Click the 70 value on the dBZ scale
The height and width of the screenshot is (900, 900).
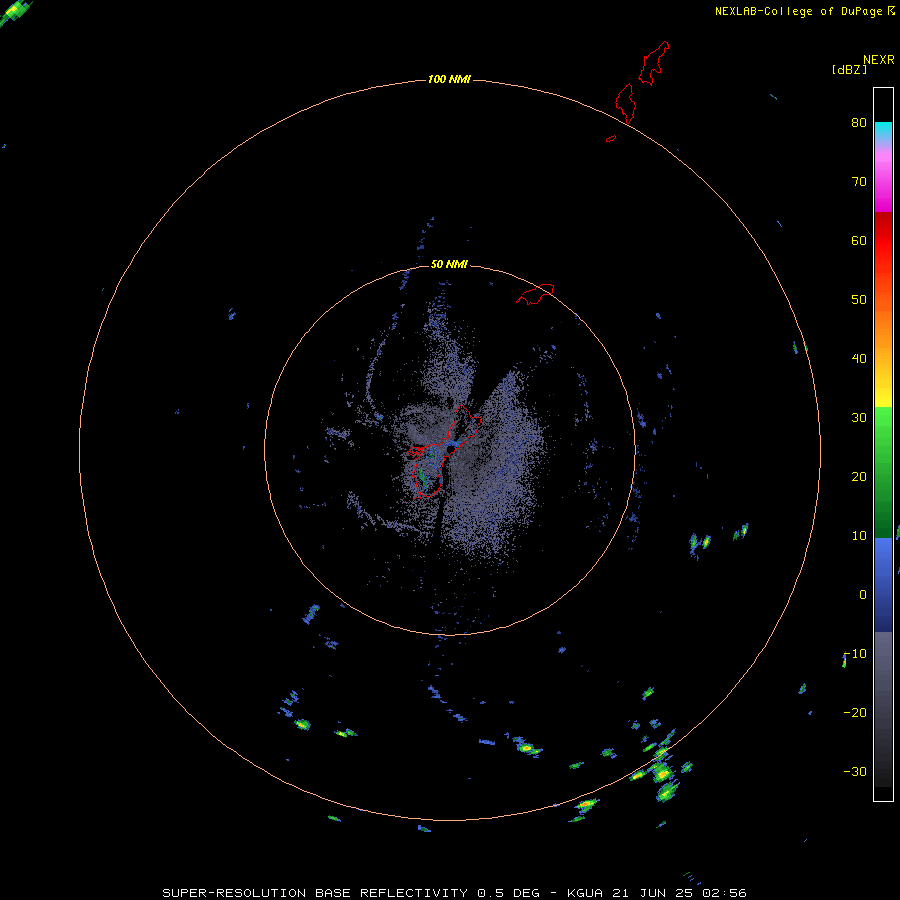[x=859, y=181]
